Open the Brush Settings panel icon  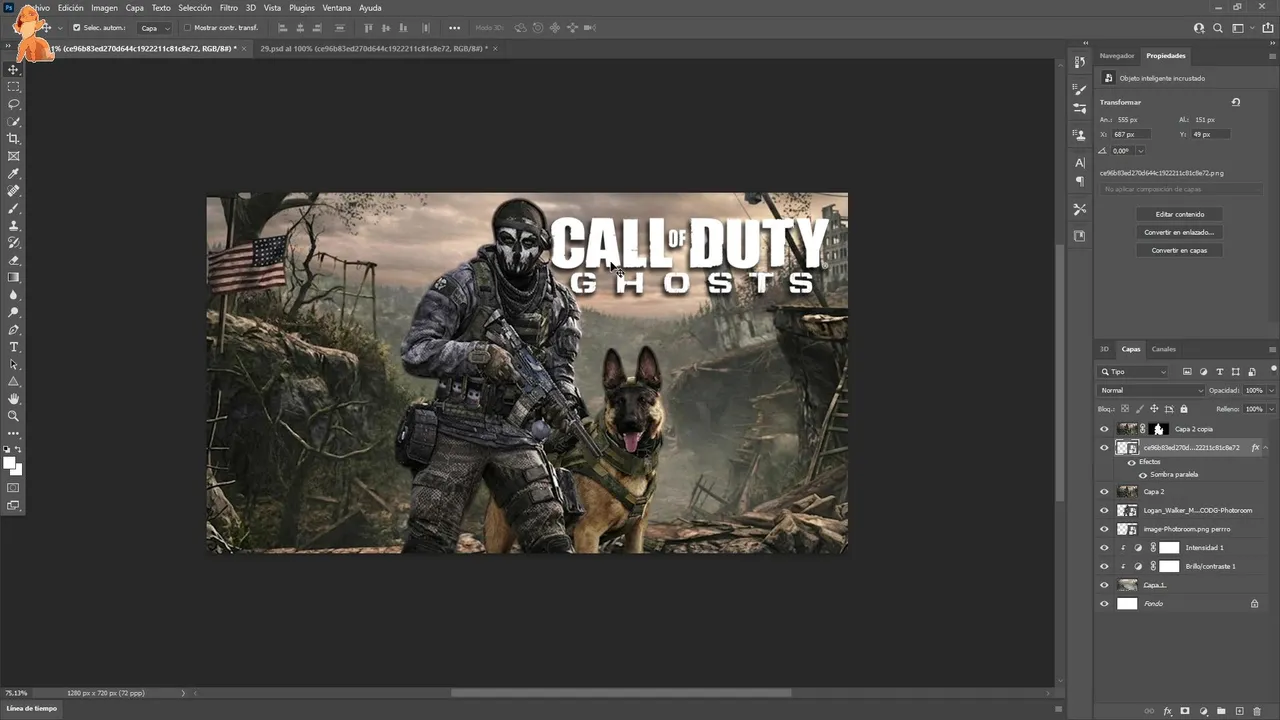pyautogui.click(x=1080, y=89)
